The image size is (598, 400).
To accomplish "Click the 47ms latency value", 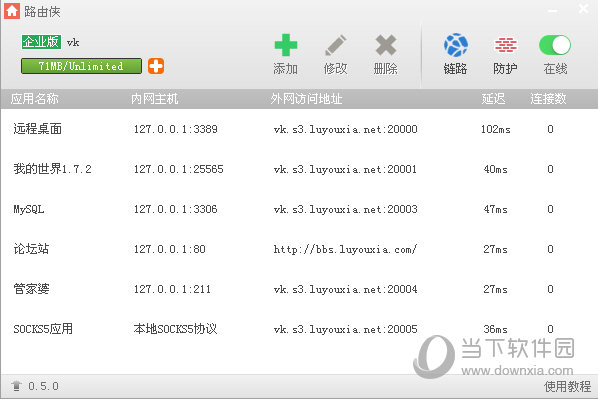I will coord(495,209).
